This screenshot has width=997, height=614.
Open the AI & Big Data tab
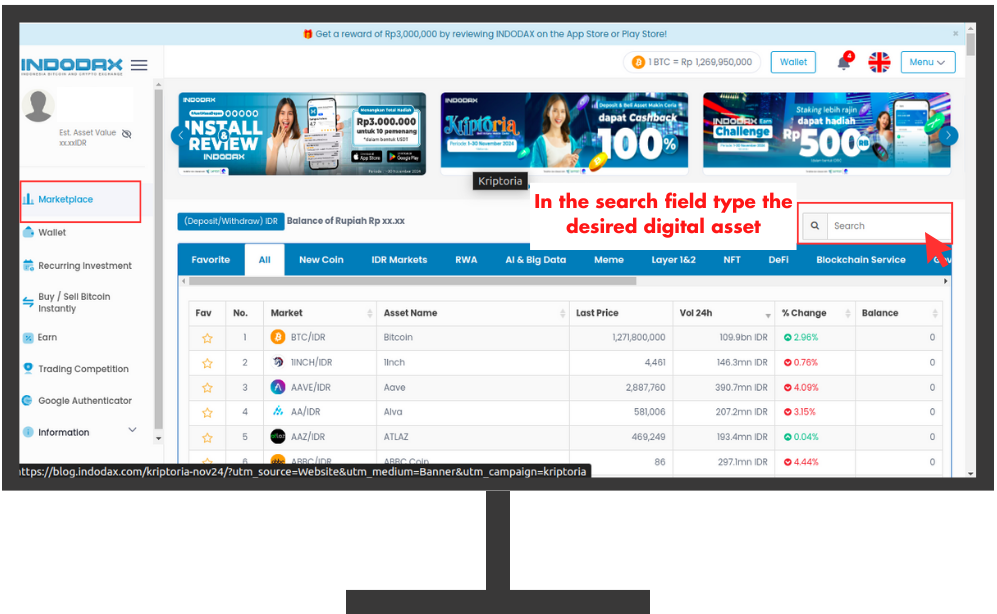pos(535,259)
